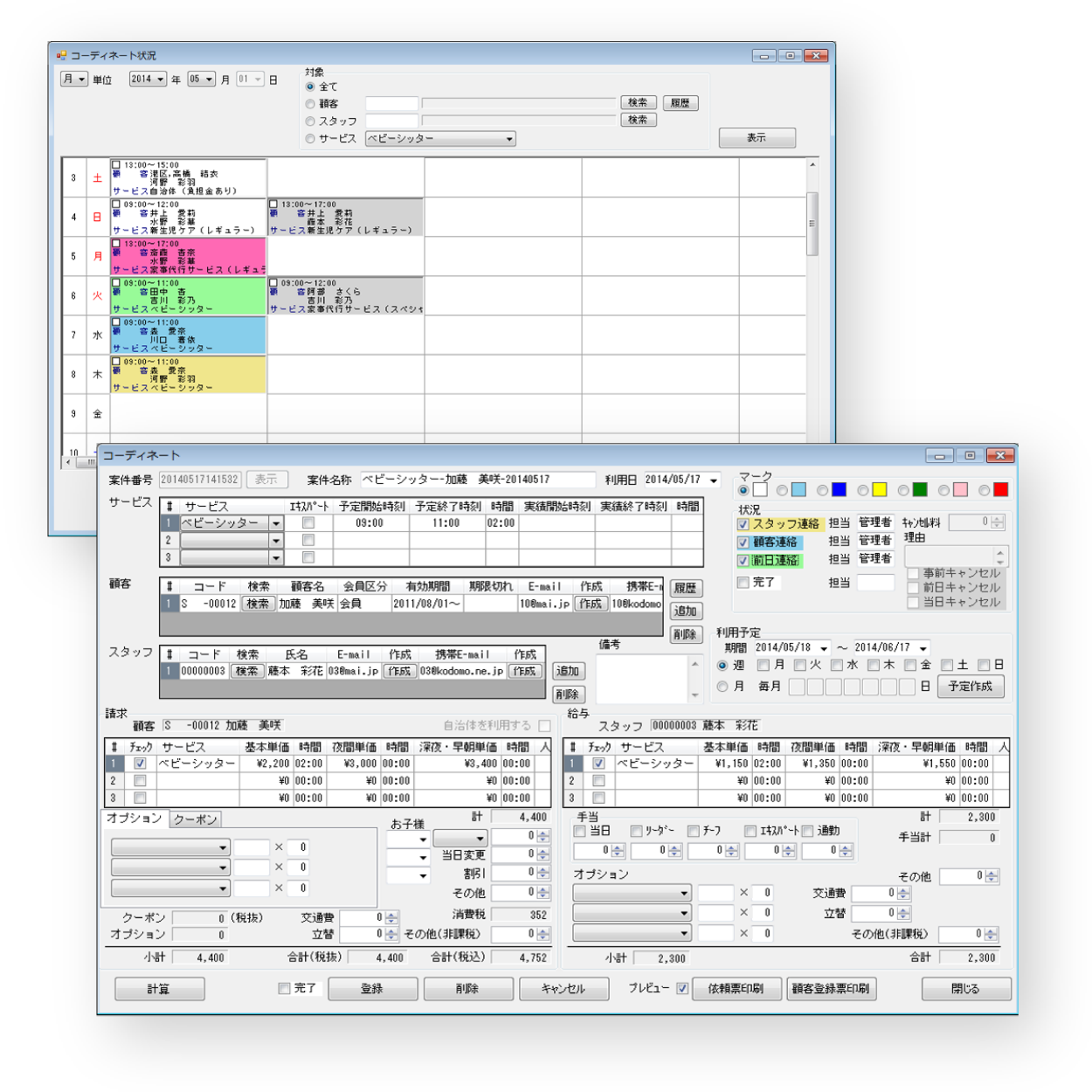
Task: Select the blue mark color swatch
Action: tap(839, 490)
